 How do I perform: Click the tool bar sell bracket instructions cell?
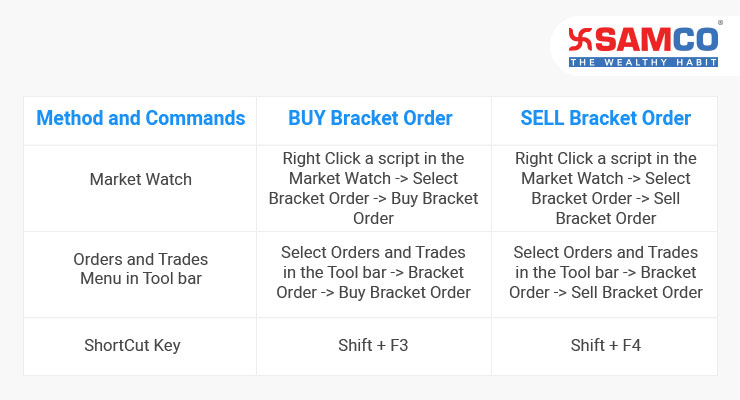605,273
